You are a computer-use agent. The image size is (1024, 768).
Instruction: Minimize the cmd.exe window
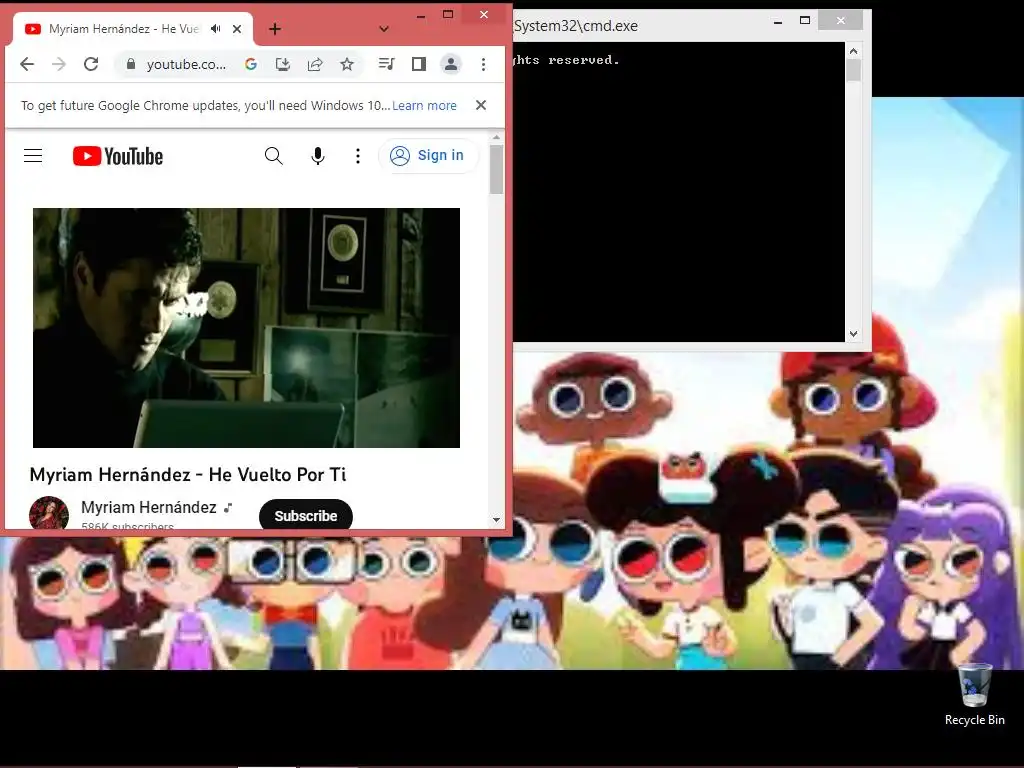[778, 22]
